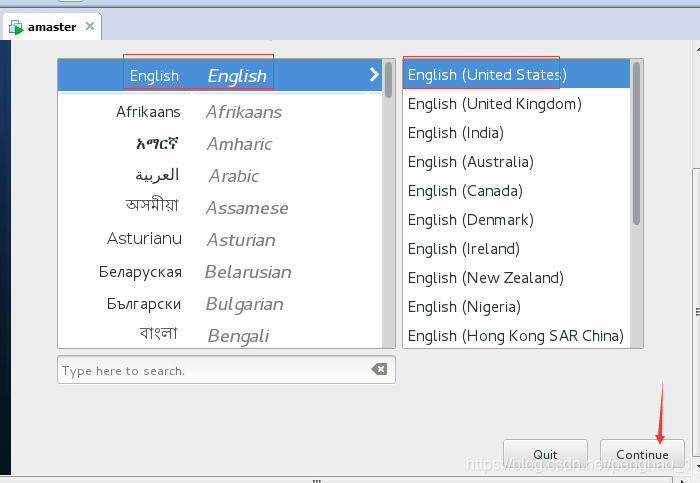
Task: Close the amaster tab
Action: point(90,26)
